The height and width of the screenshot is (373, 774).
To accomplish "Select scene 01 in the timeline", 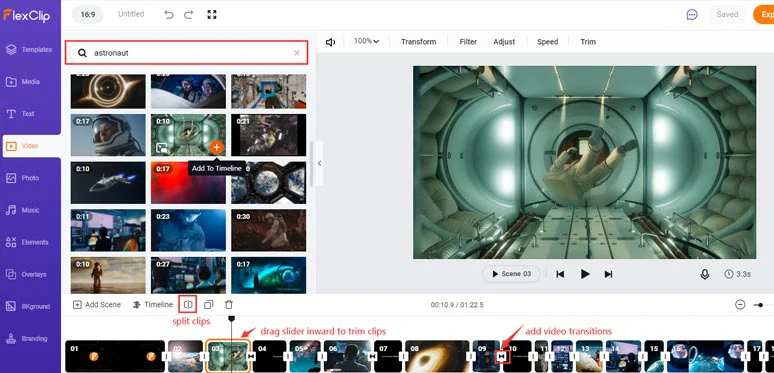I will click(x=115, y=356).
